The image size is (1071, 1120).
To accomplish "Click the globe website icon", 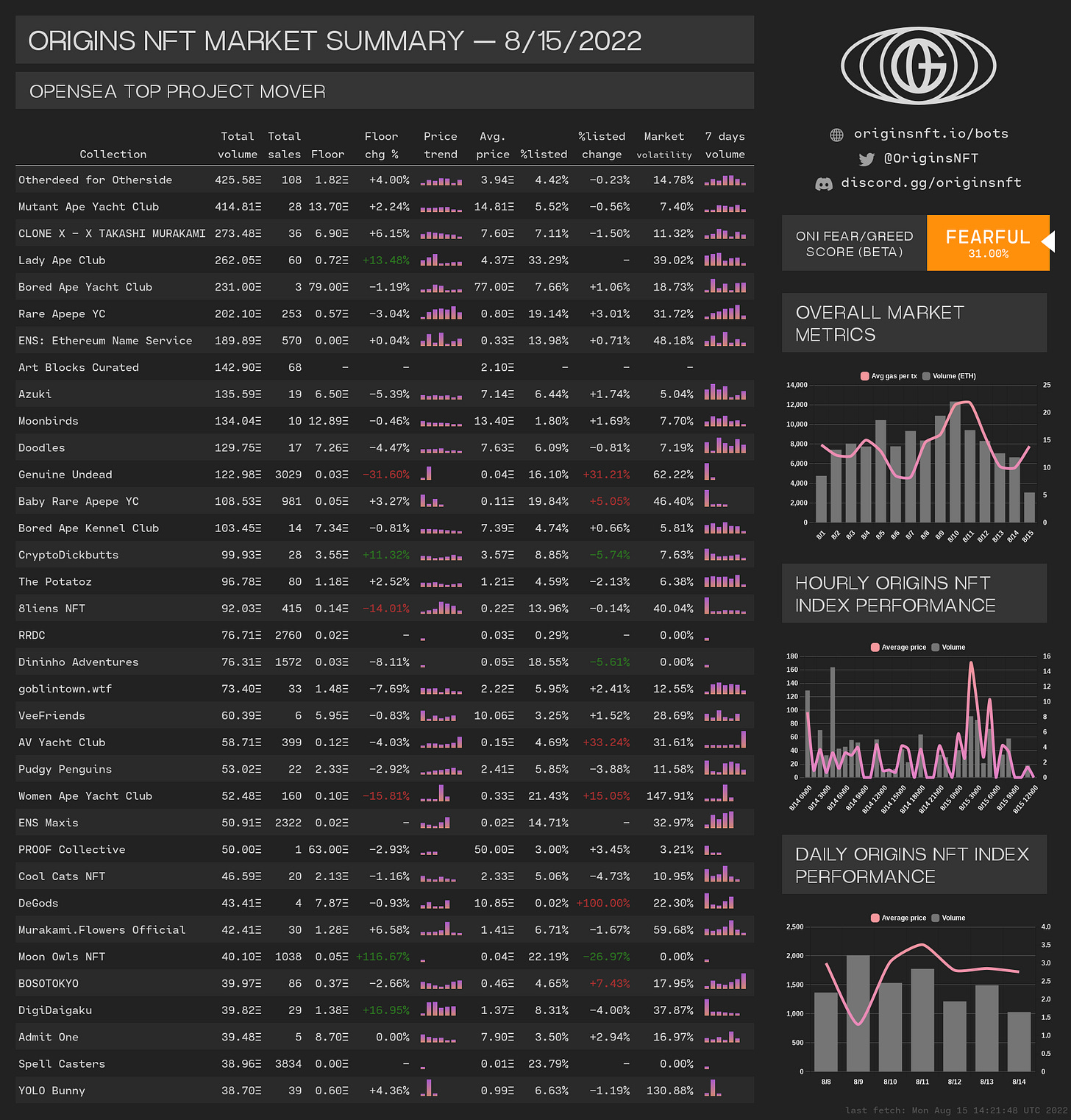I will 836,135.
